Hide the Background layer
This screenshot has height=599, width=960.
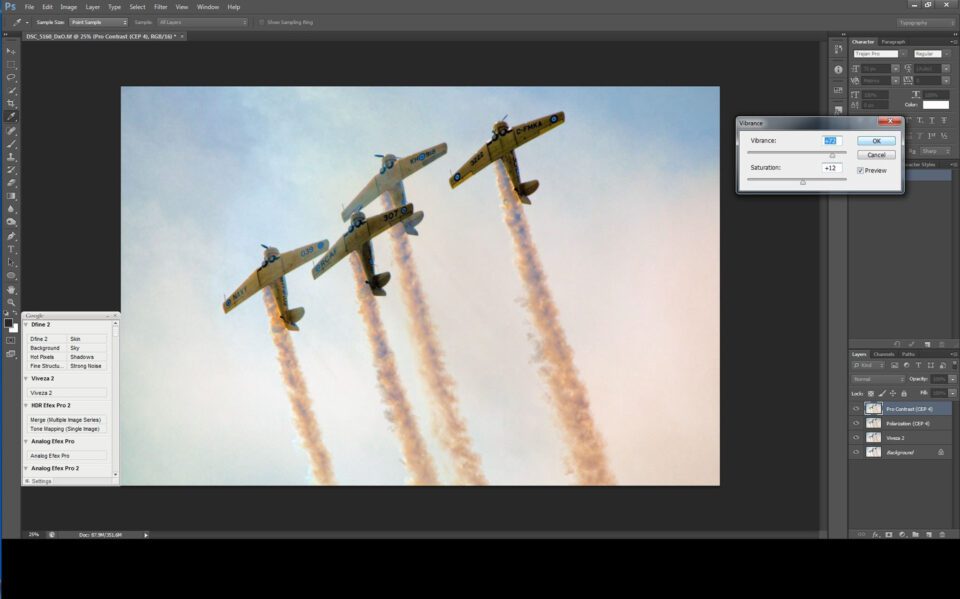point(856,453)
